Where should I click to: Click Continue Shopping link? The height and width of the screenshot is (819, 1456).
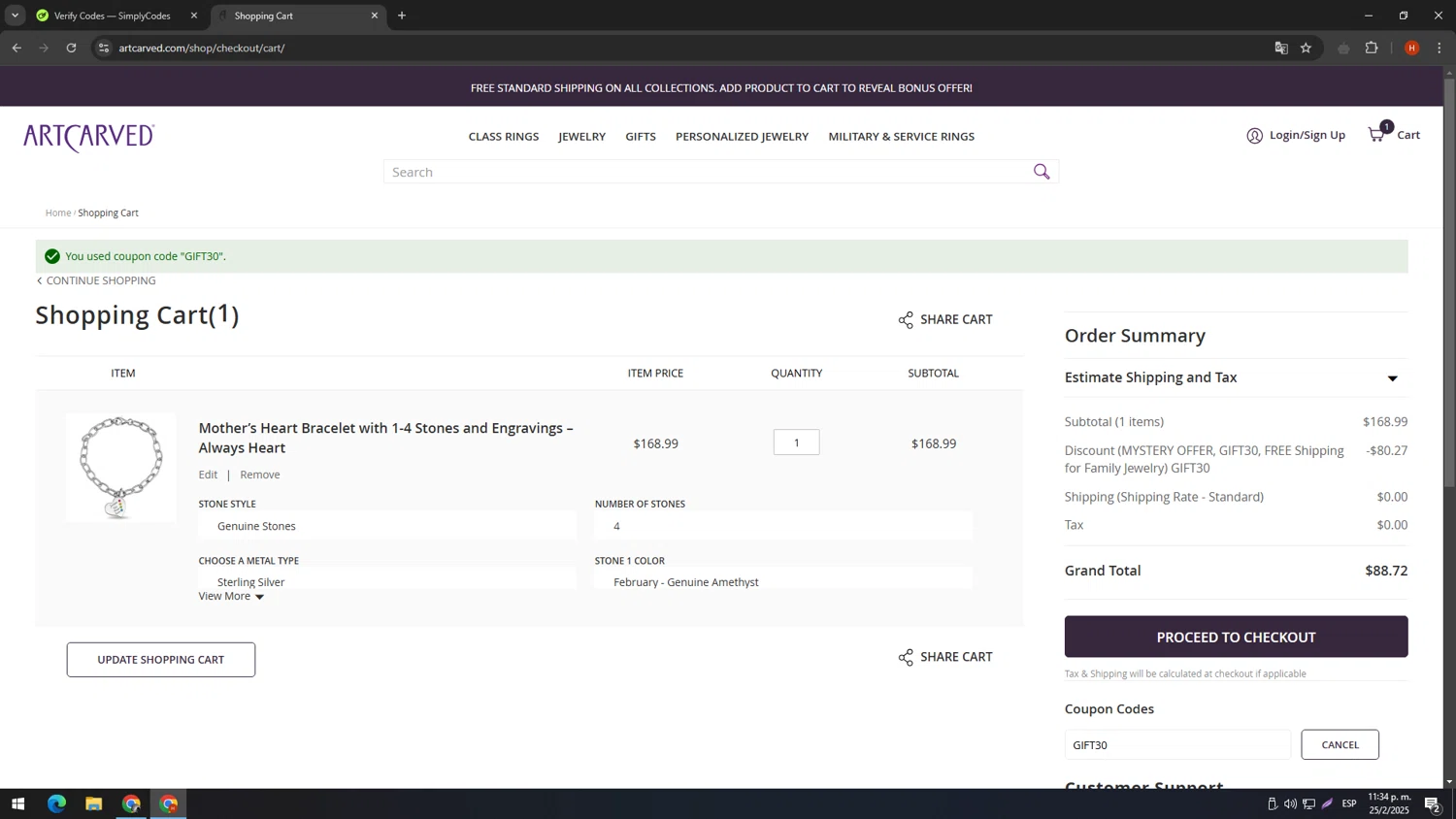point(96,280)
